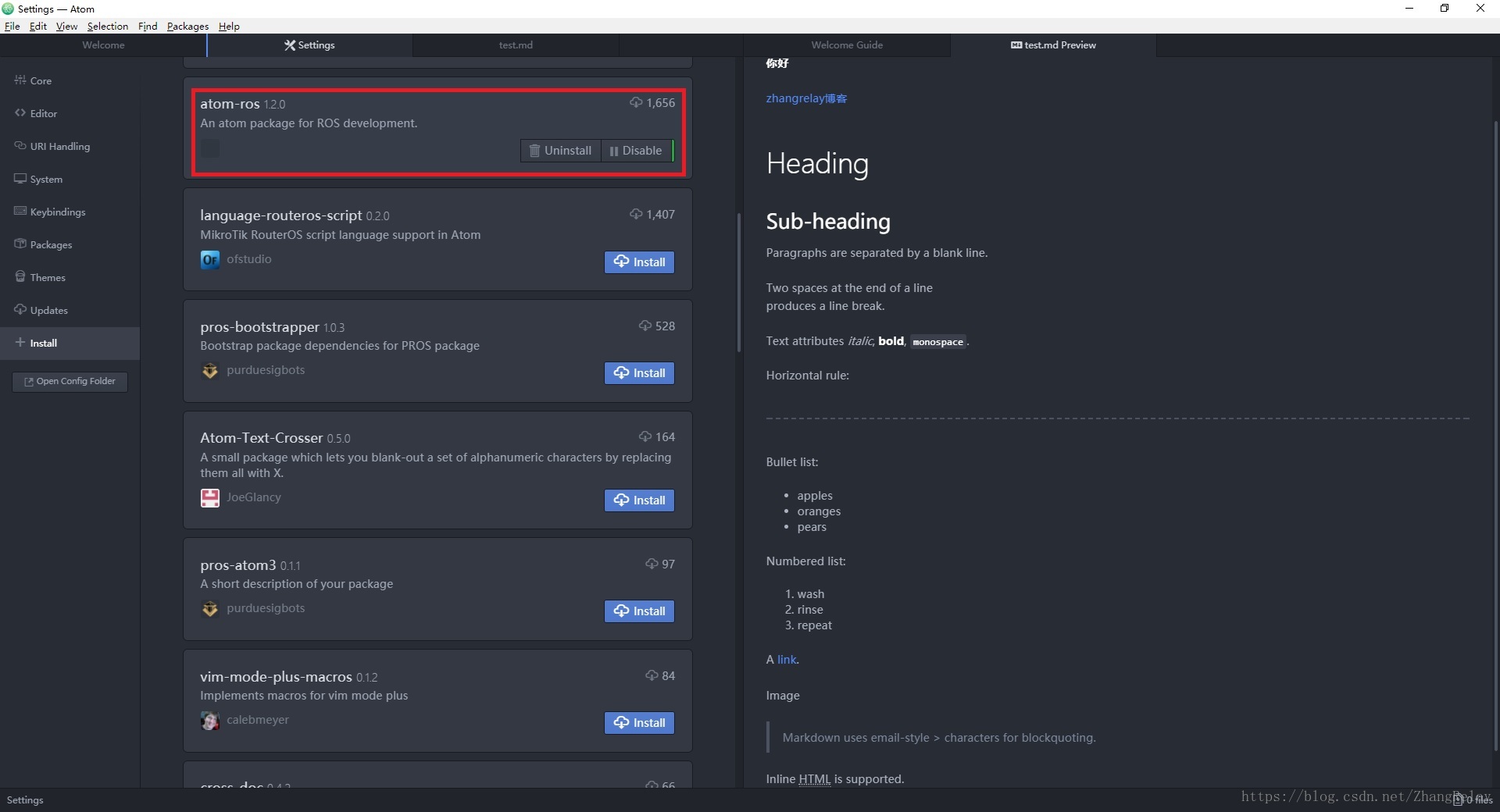
Task: Click Settings path in status bar
Action: tap(25, 800)
